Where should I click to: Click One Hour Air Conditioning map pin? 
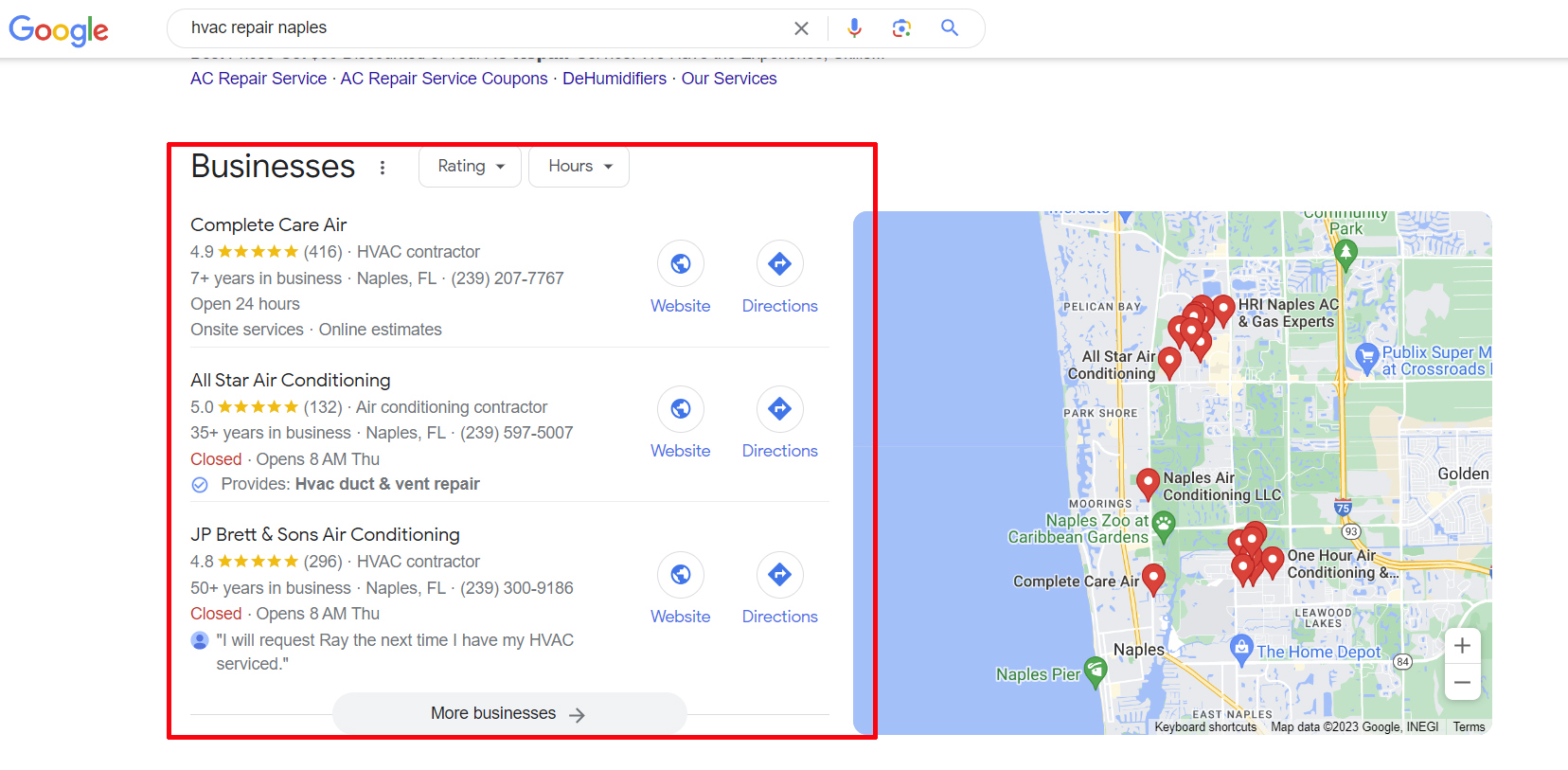[x=1273, y=563]
